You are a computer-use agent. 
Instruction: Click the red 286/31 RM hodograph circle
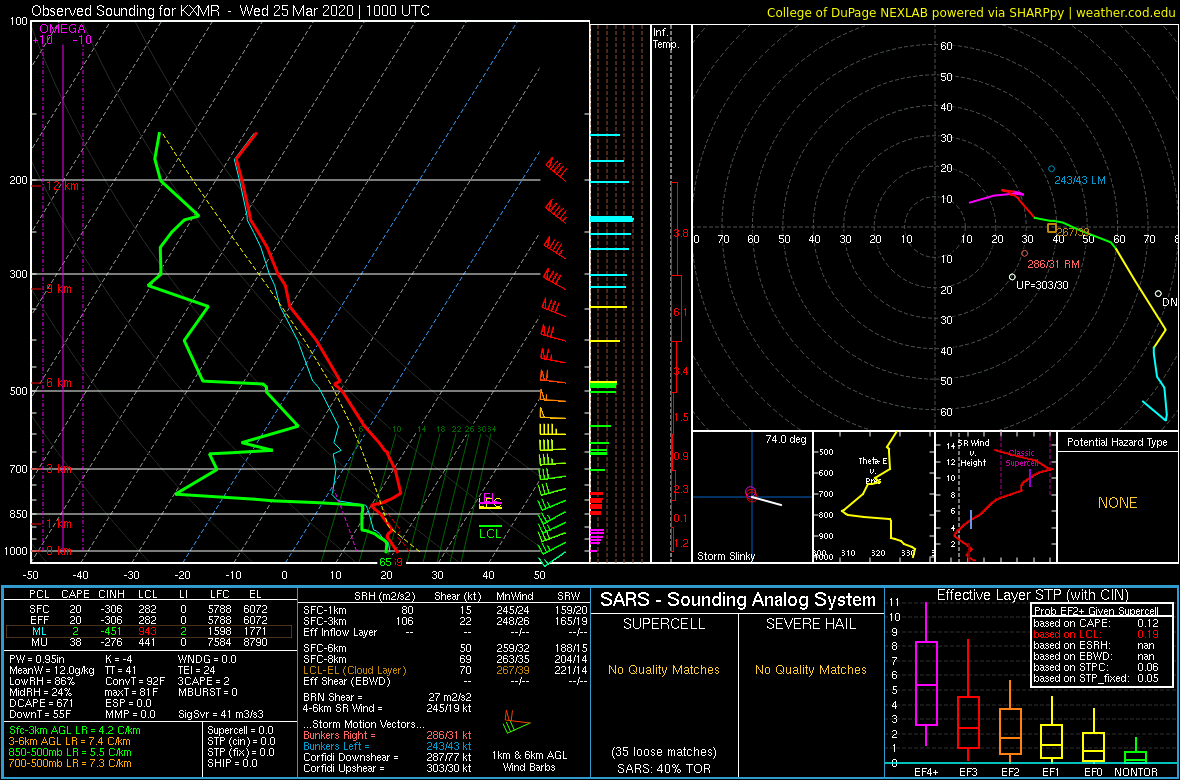[1024, 254]
